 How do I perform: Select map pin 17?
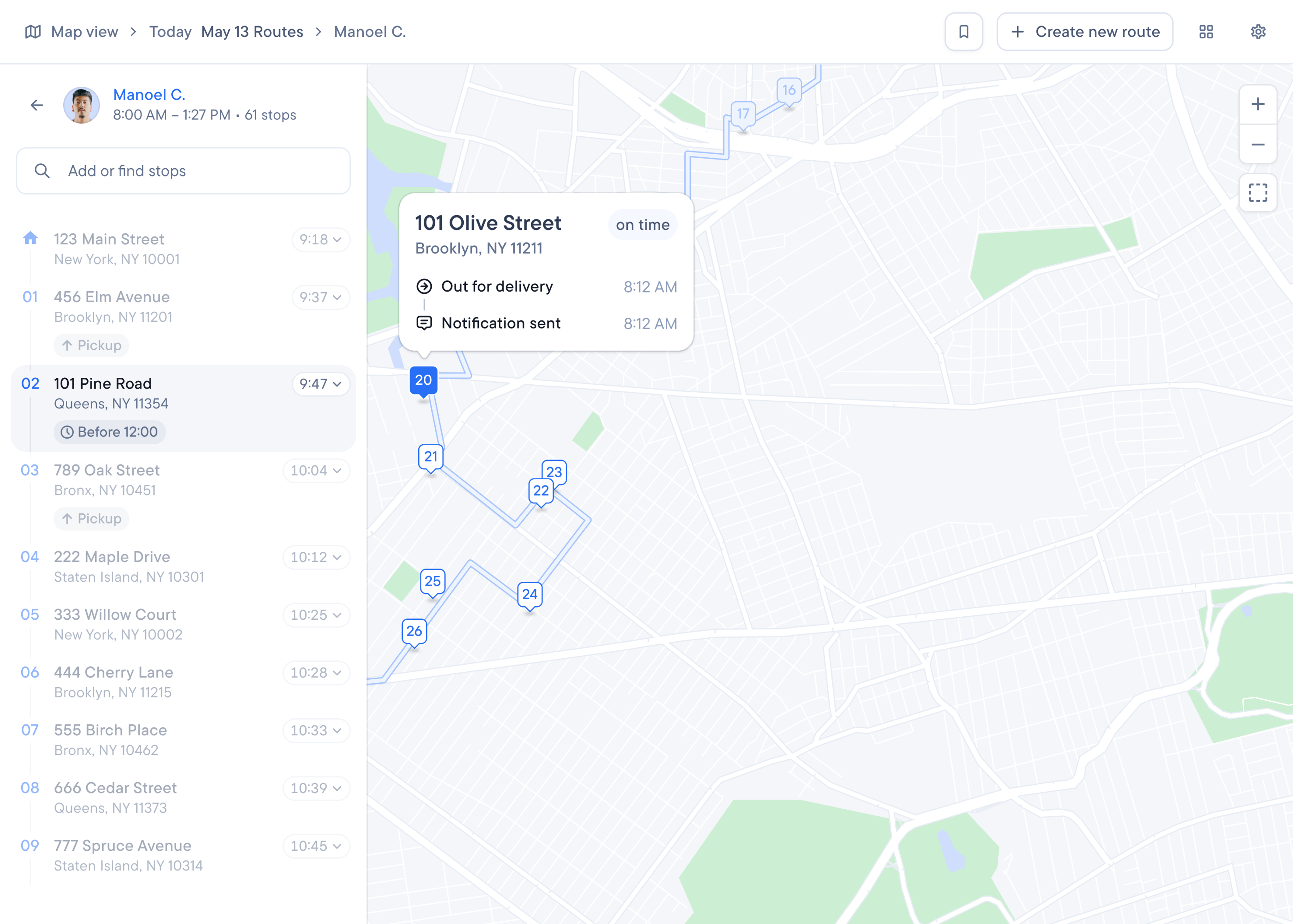point(743,114)
